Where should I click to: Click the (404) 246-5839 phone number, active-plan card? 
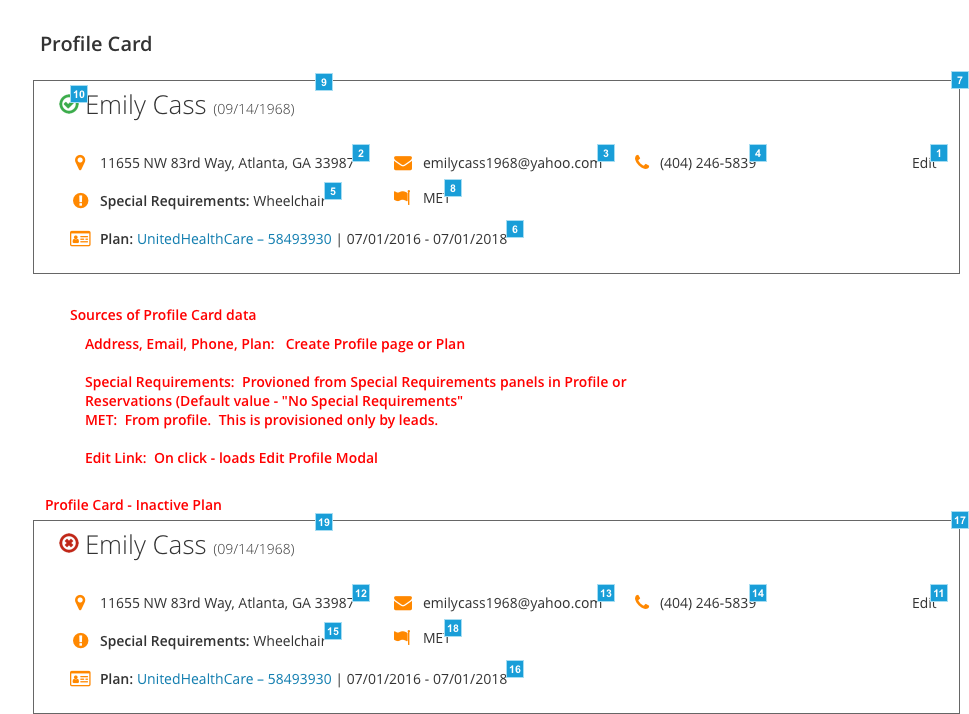pyautogui.click(x=708, y=163)
